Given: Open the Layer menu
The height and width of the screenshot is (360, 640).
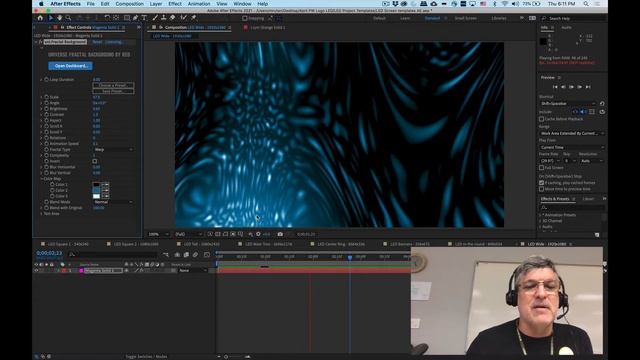Looking at the screenshot, I should pos(156,4).
